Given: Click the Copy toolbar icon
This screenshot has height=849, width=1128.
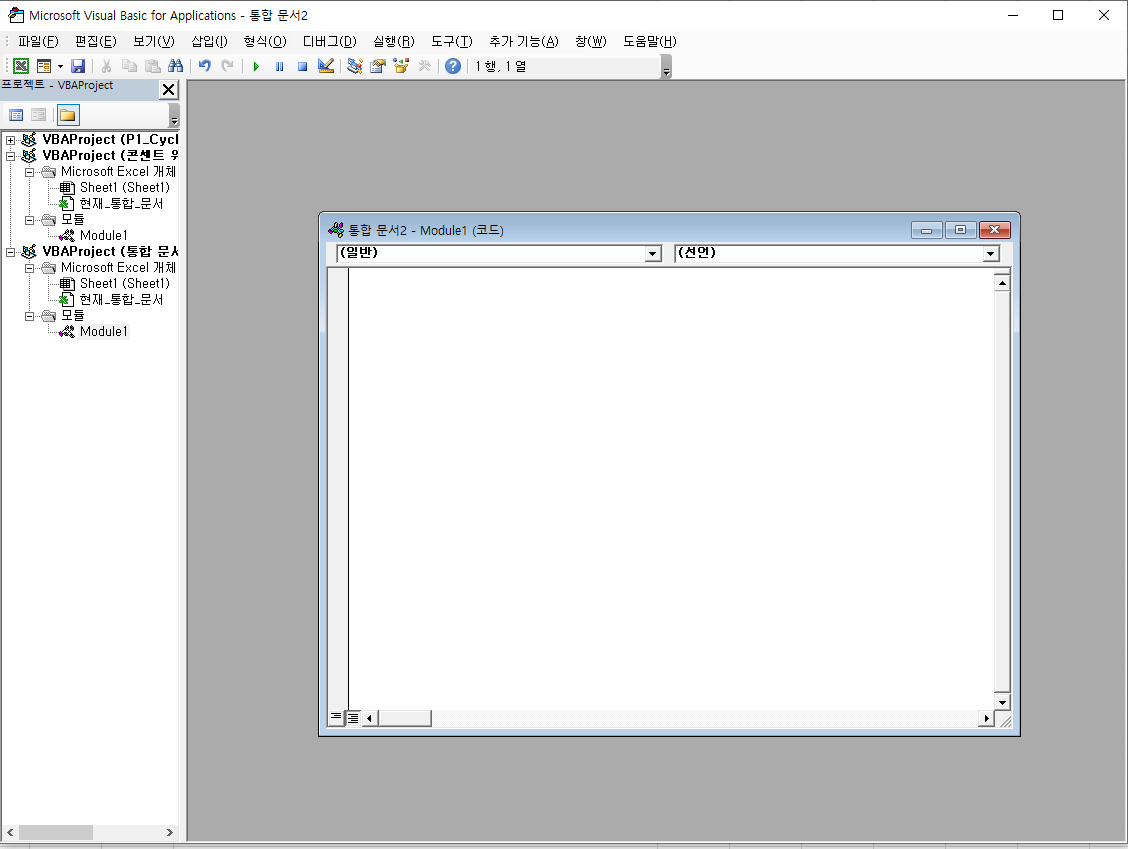Looking at the screenshot, I should (129, 66).
